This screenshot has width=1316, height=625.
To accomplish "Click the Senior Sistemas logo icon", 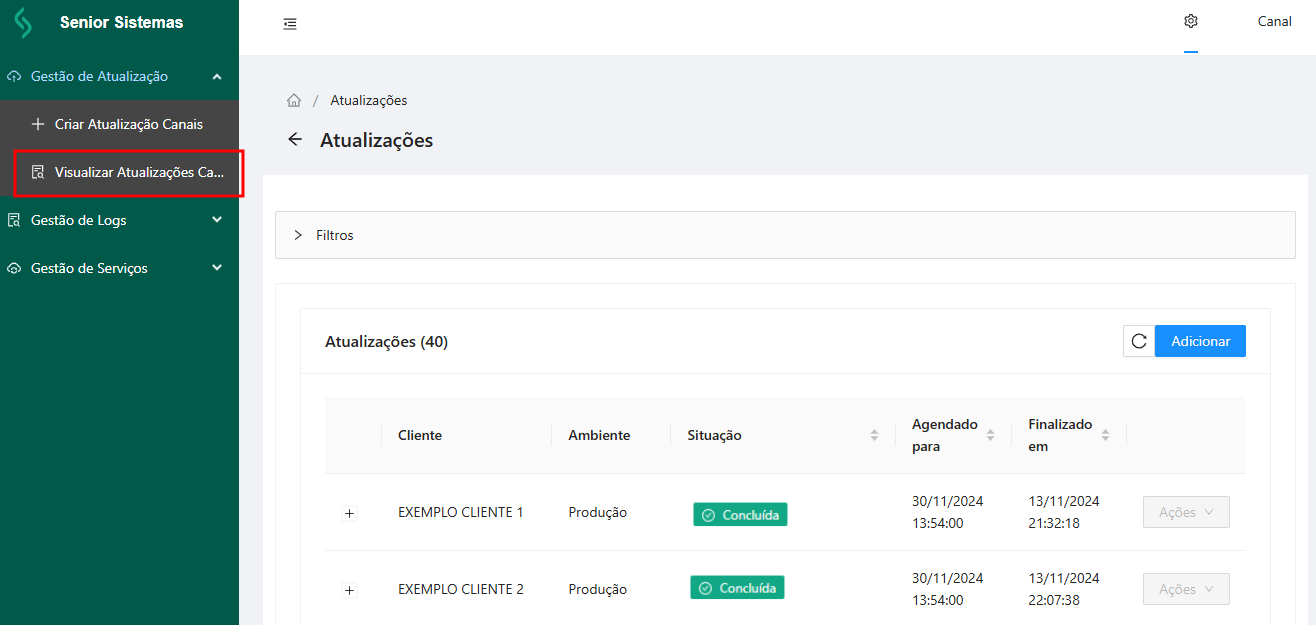I will [23, 23].
